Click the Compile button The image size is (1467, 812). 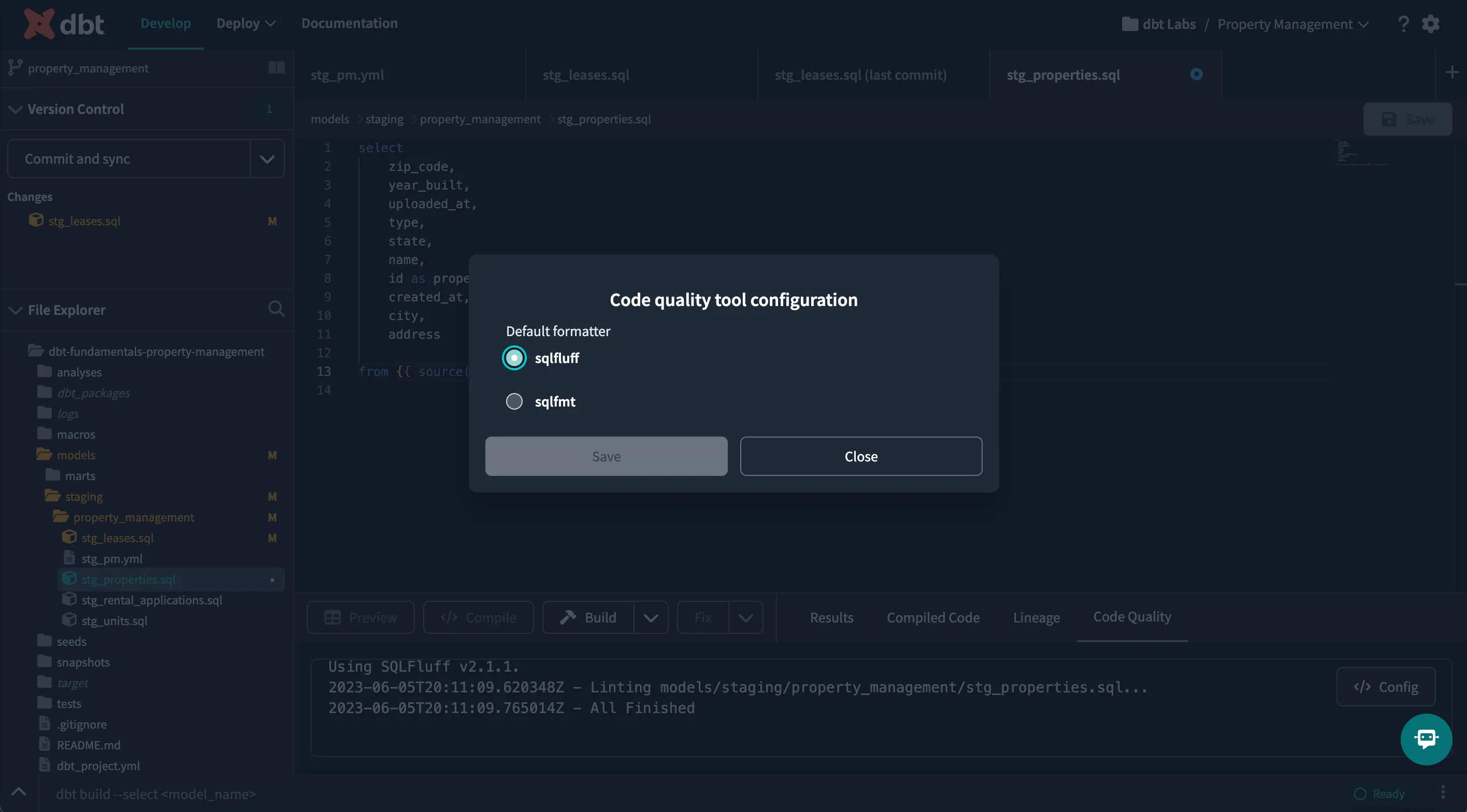point(478,618)
